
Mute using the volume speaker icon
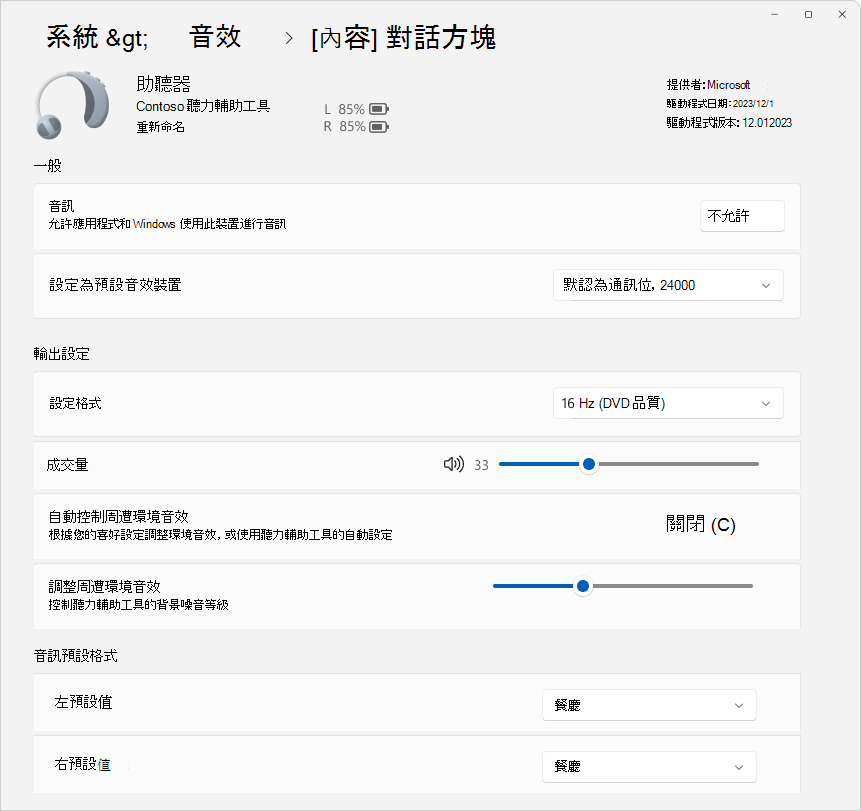[x=454, y=465]
